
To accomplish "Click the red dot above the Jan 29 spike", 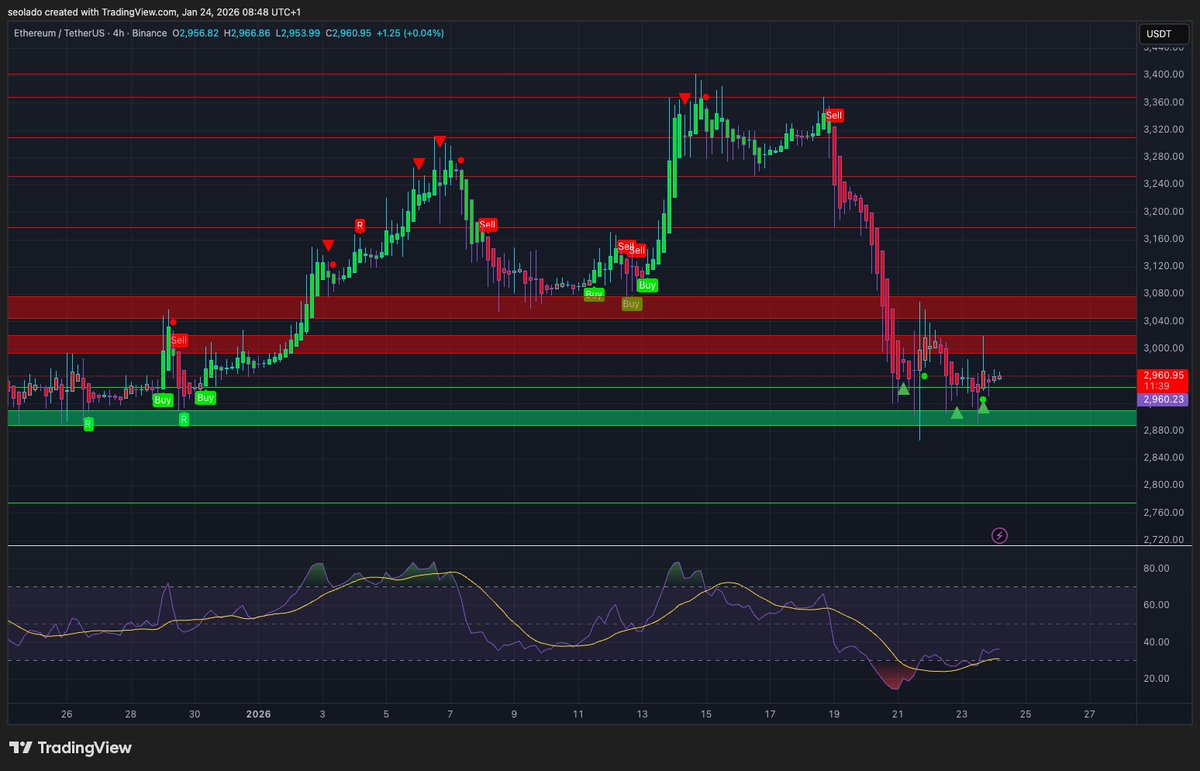I will pyautogui.click(x=172, y=322).
